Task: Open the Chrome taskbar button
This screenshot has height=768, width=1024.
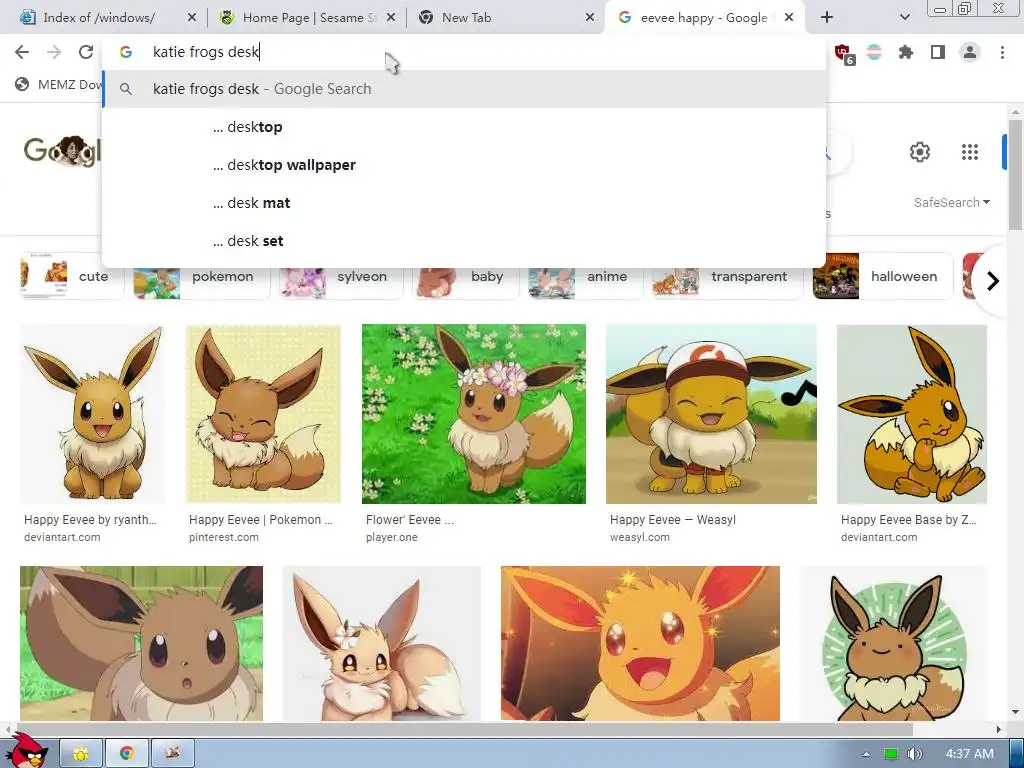Action: (x=127, y=753)
